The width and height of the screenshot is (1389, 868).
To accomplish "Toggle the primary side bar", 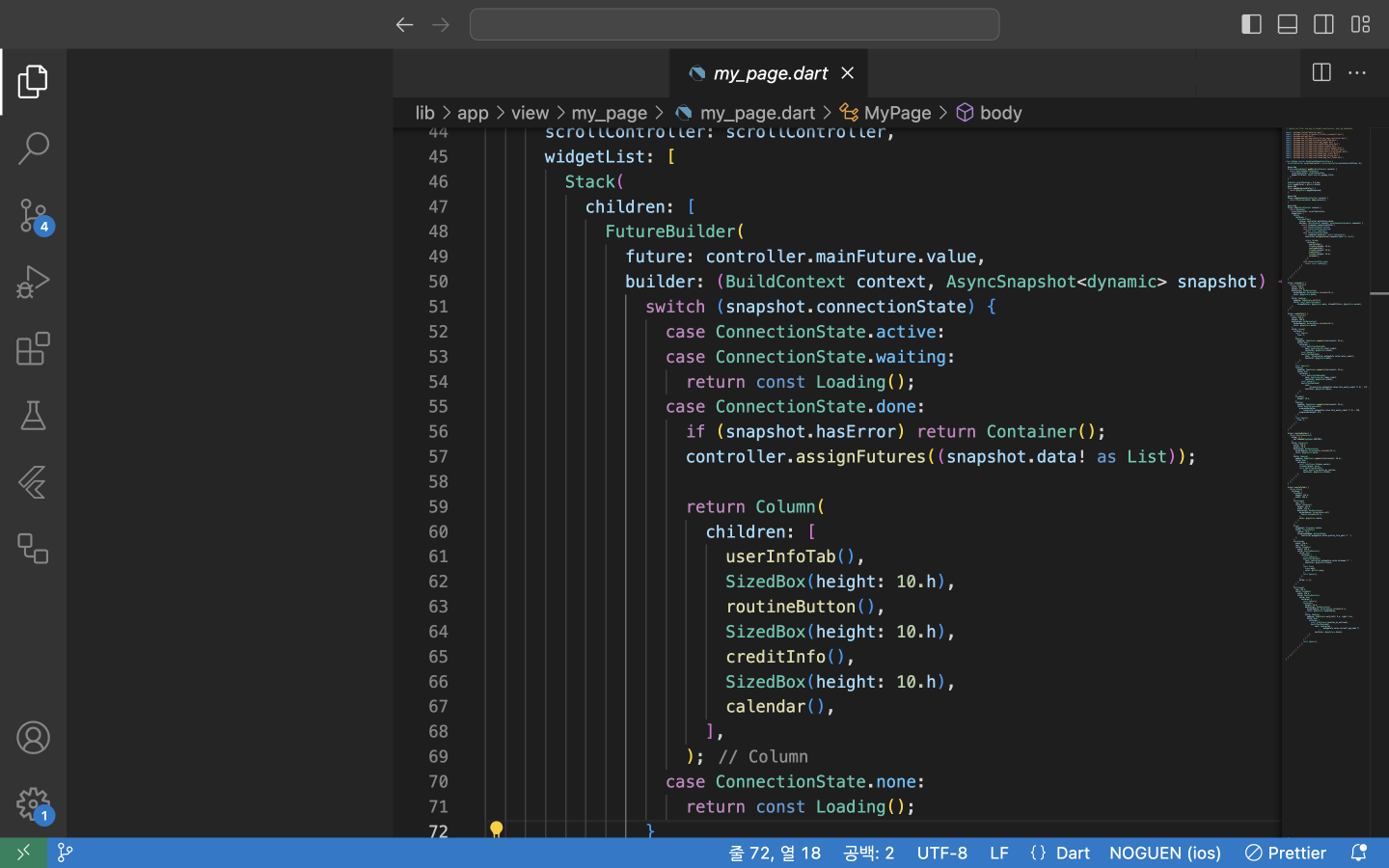I will point(1251,24).
